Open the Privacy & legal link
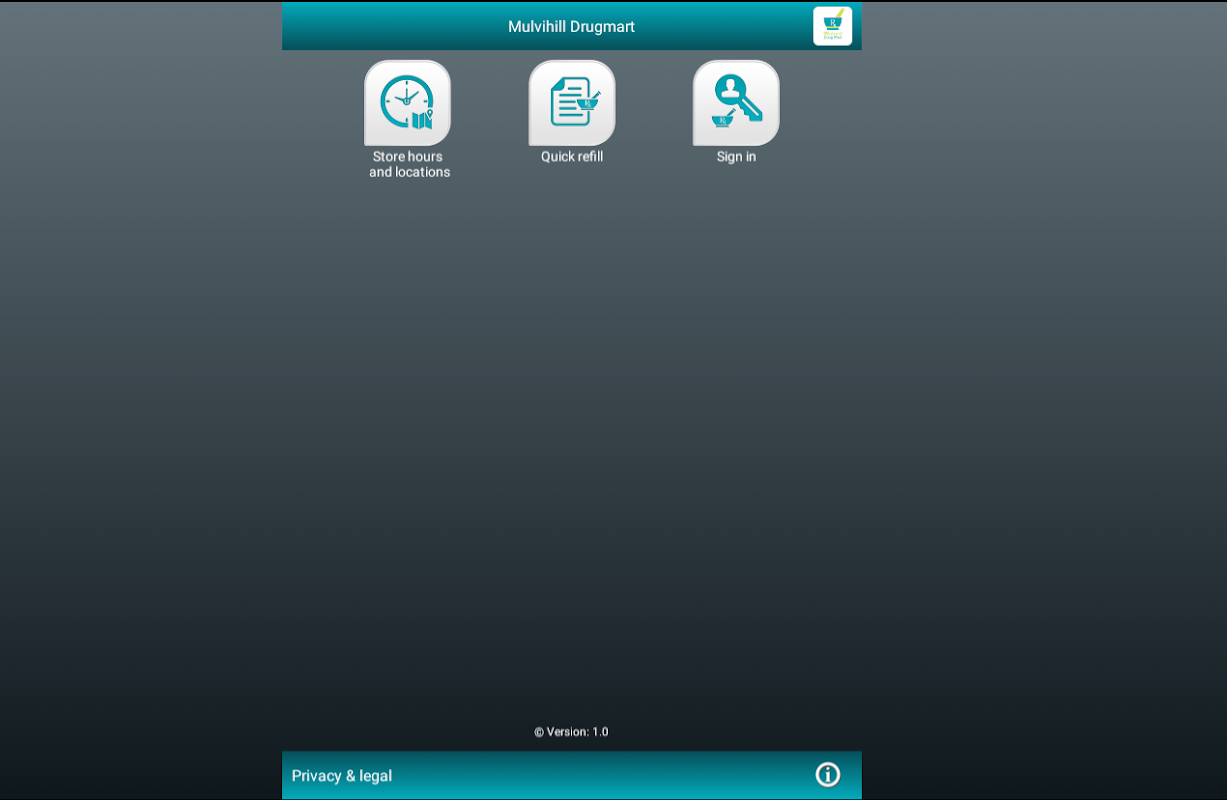1227x800 pixels. tap(342, 776)
